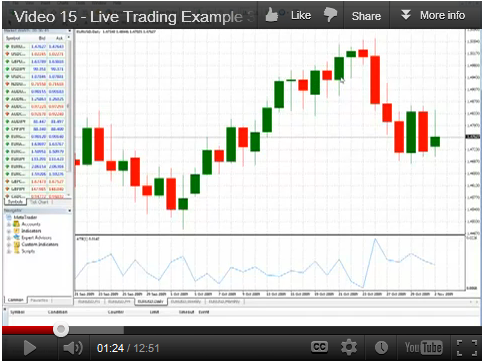Select the CHFJPY symbol name
484x363 pixels.
coord(18,129)
